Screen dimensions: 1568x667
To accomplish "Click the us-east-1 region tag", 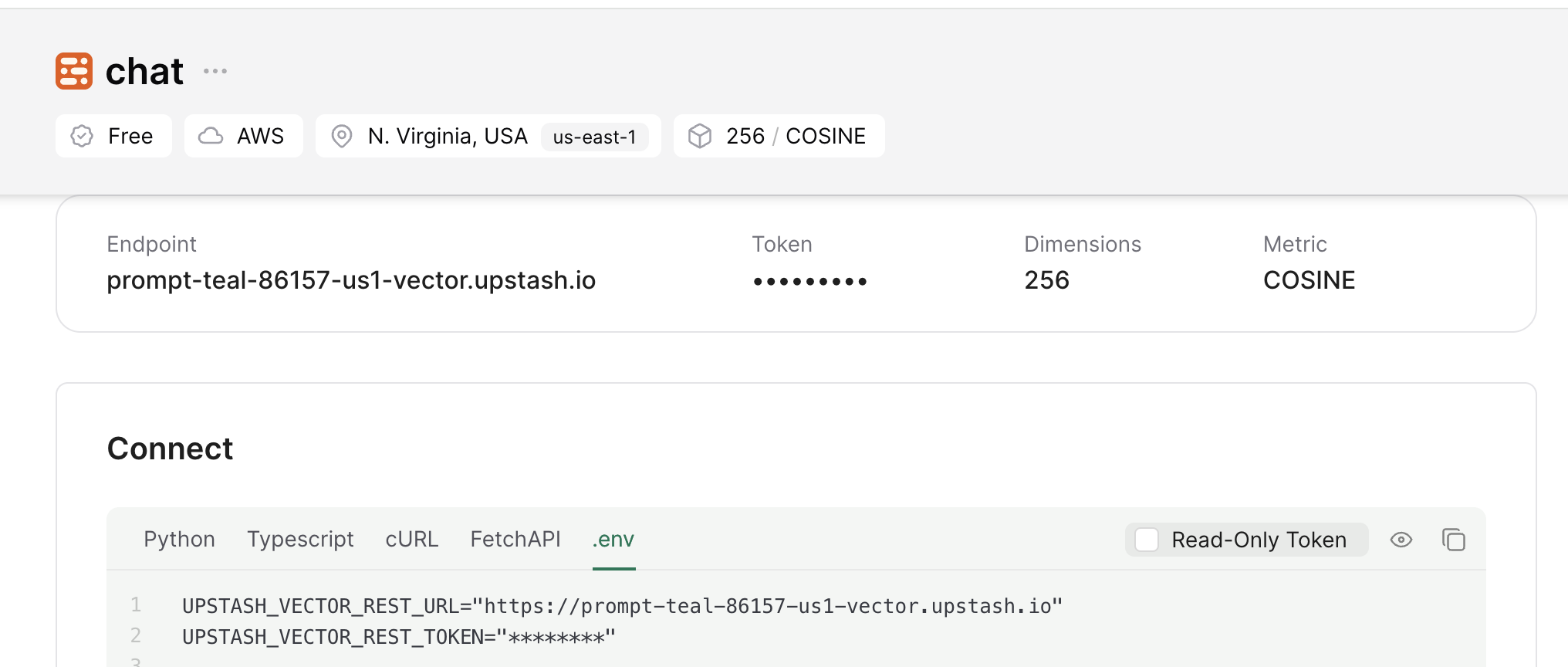I will click(594, 137).
